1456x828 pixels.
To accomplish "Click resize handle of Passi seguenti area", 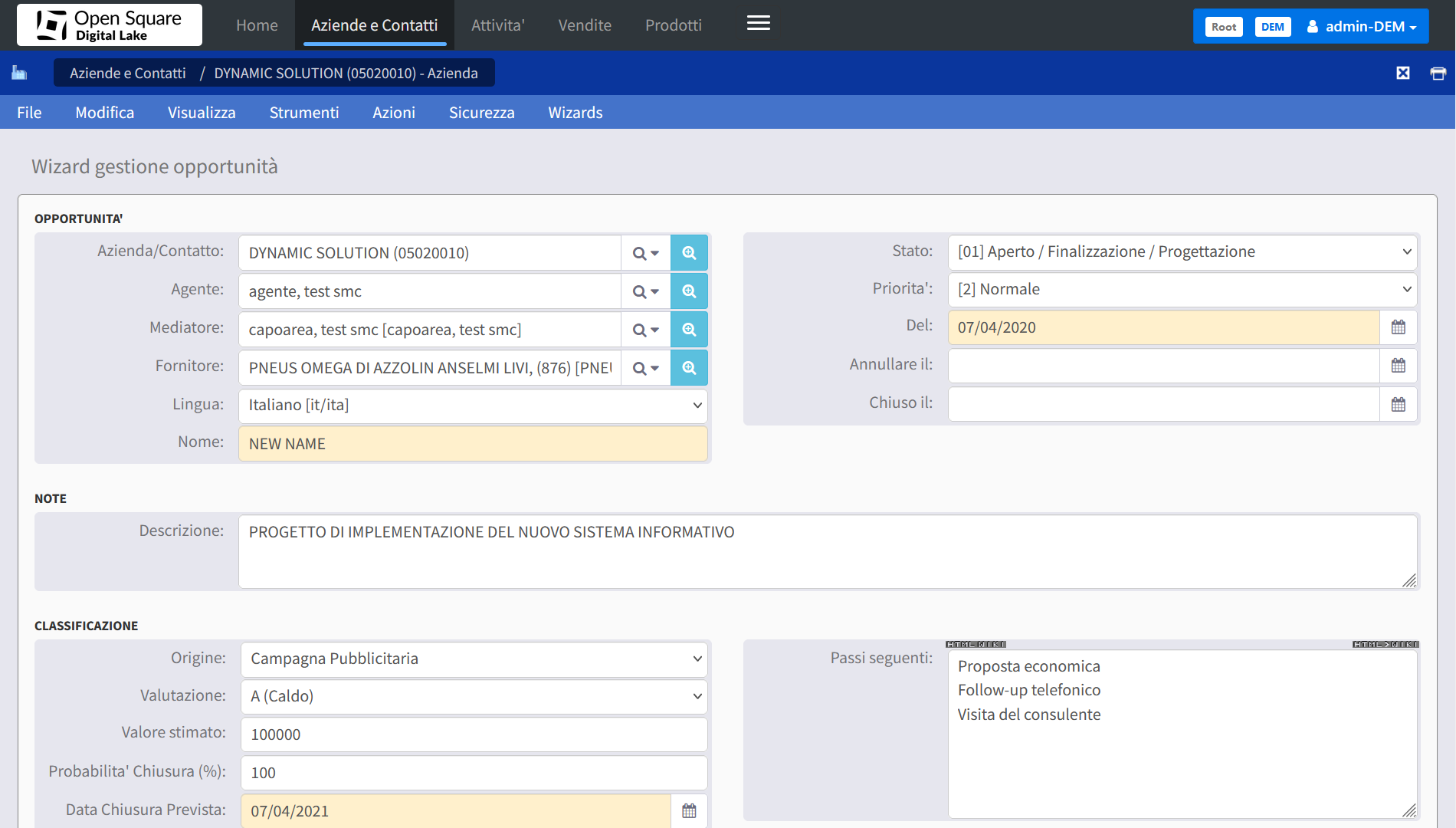I will [x=1409, y=810].
